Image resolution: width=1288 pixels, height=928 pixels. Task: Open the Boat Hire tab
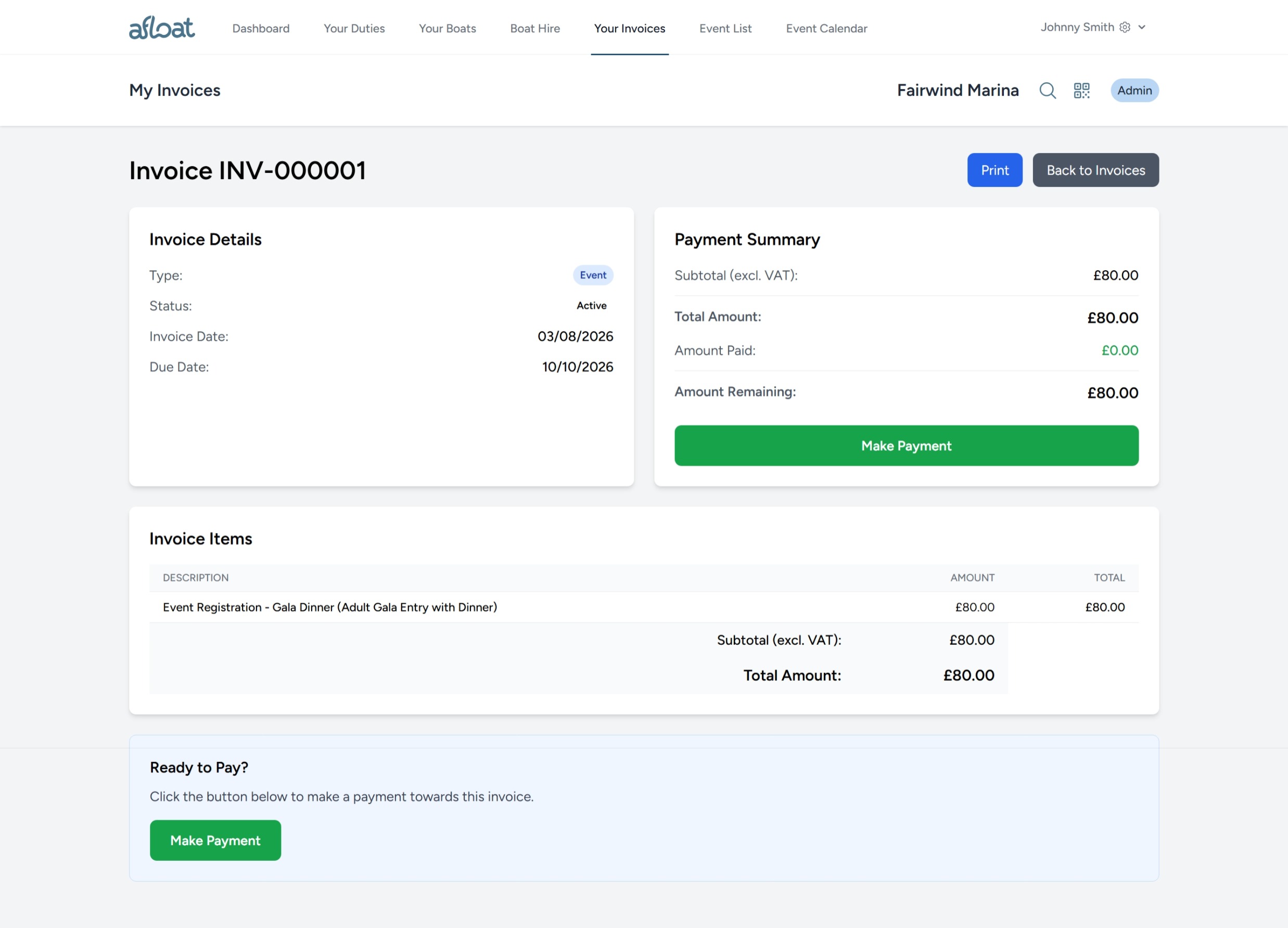click(535, 29)
